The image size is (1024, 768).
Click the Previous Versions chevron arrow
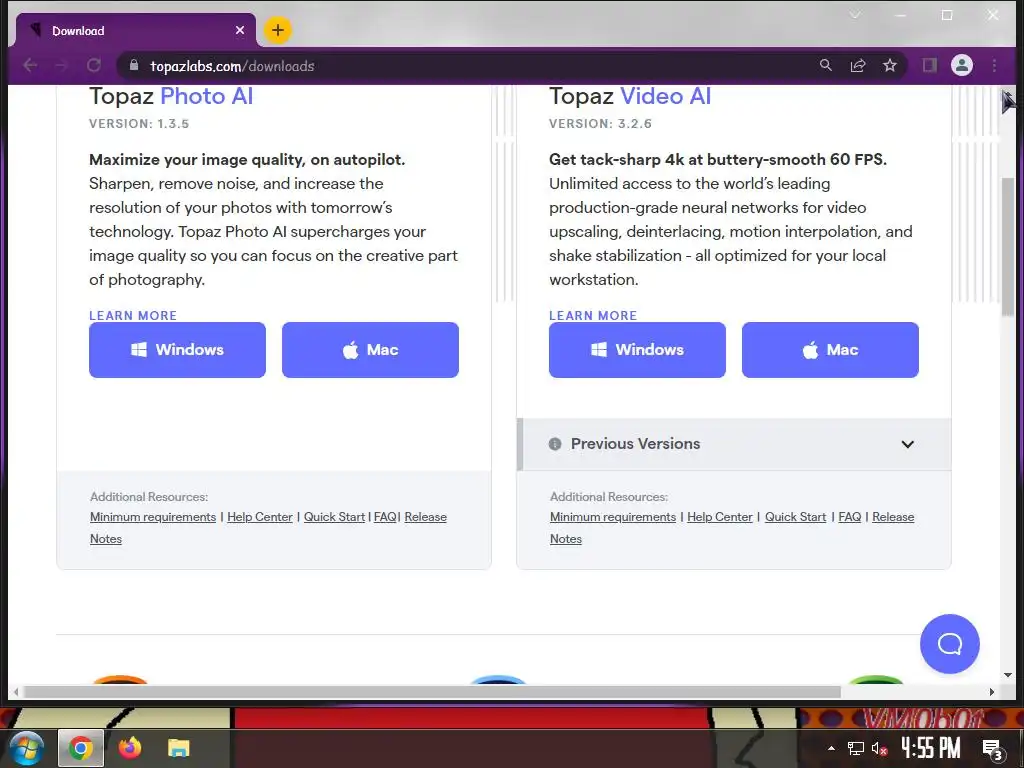point(907,444)
